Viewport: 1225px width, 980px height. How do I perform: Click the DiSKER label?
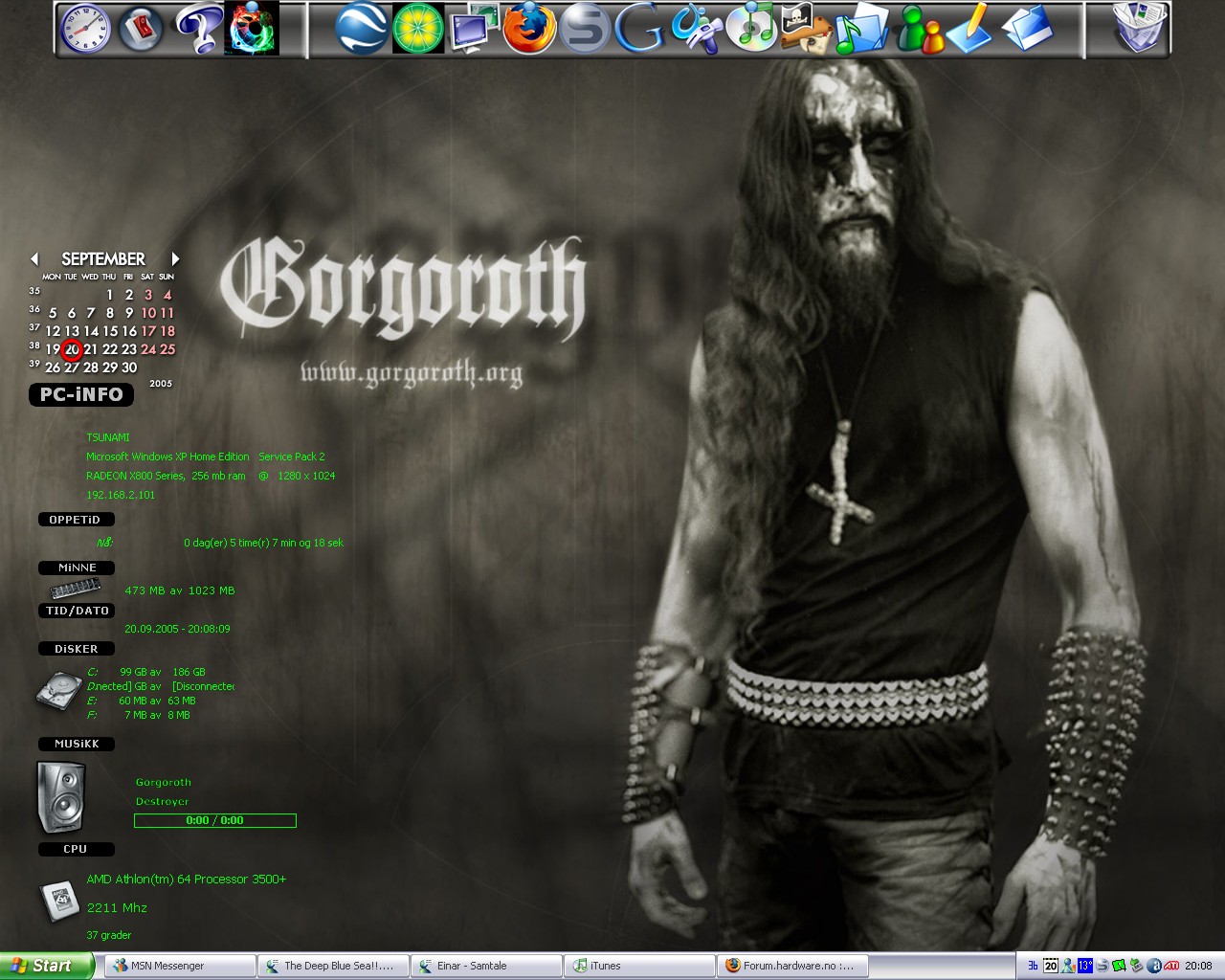77,649
